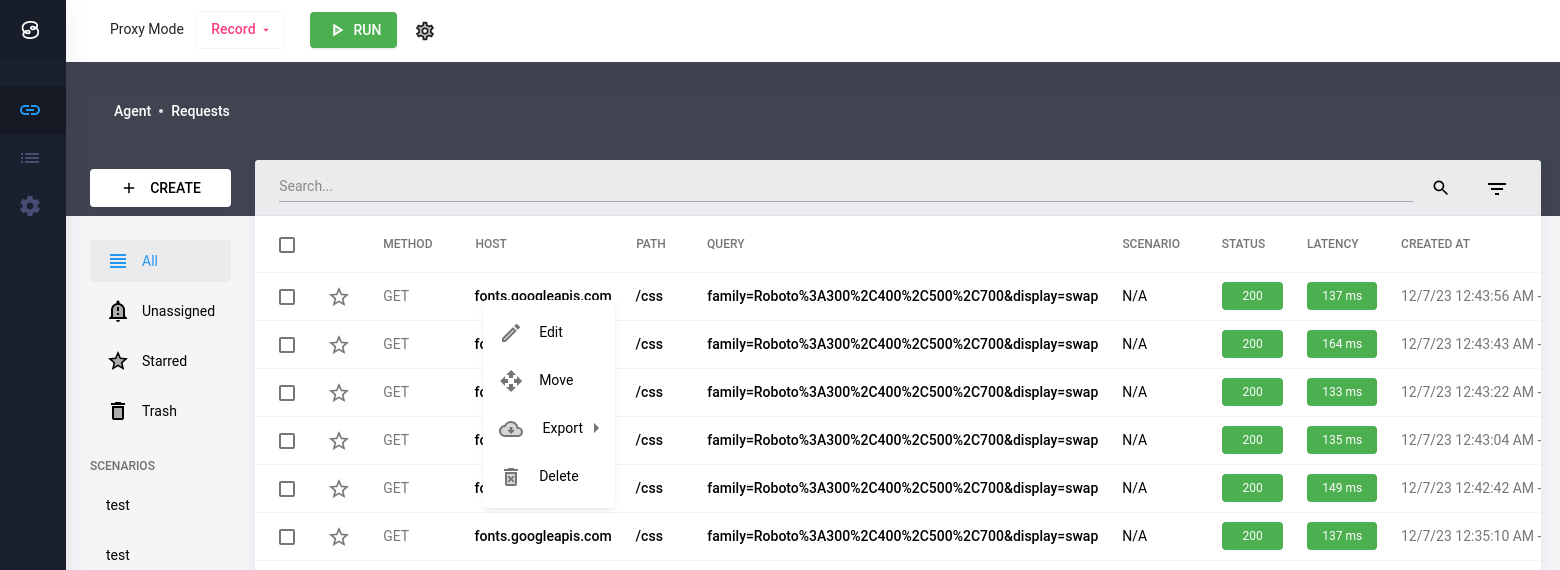1560x570 pixels.
Task: Click the app logo in top-left corner
Action: tap(31, 31)
